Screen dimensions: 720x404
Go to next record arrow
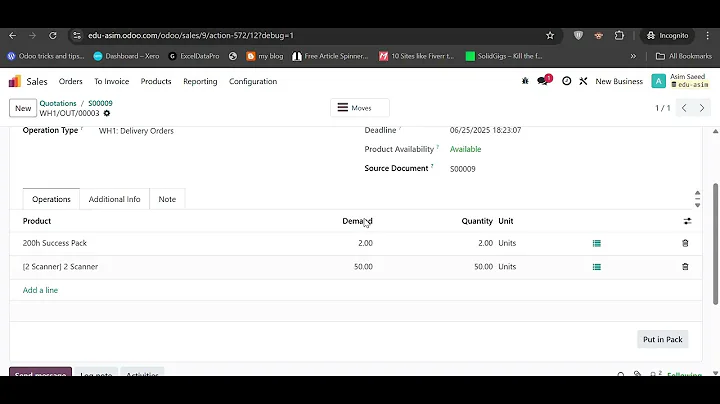[702, 108]
